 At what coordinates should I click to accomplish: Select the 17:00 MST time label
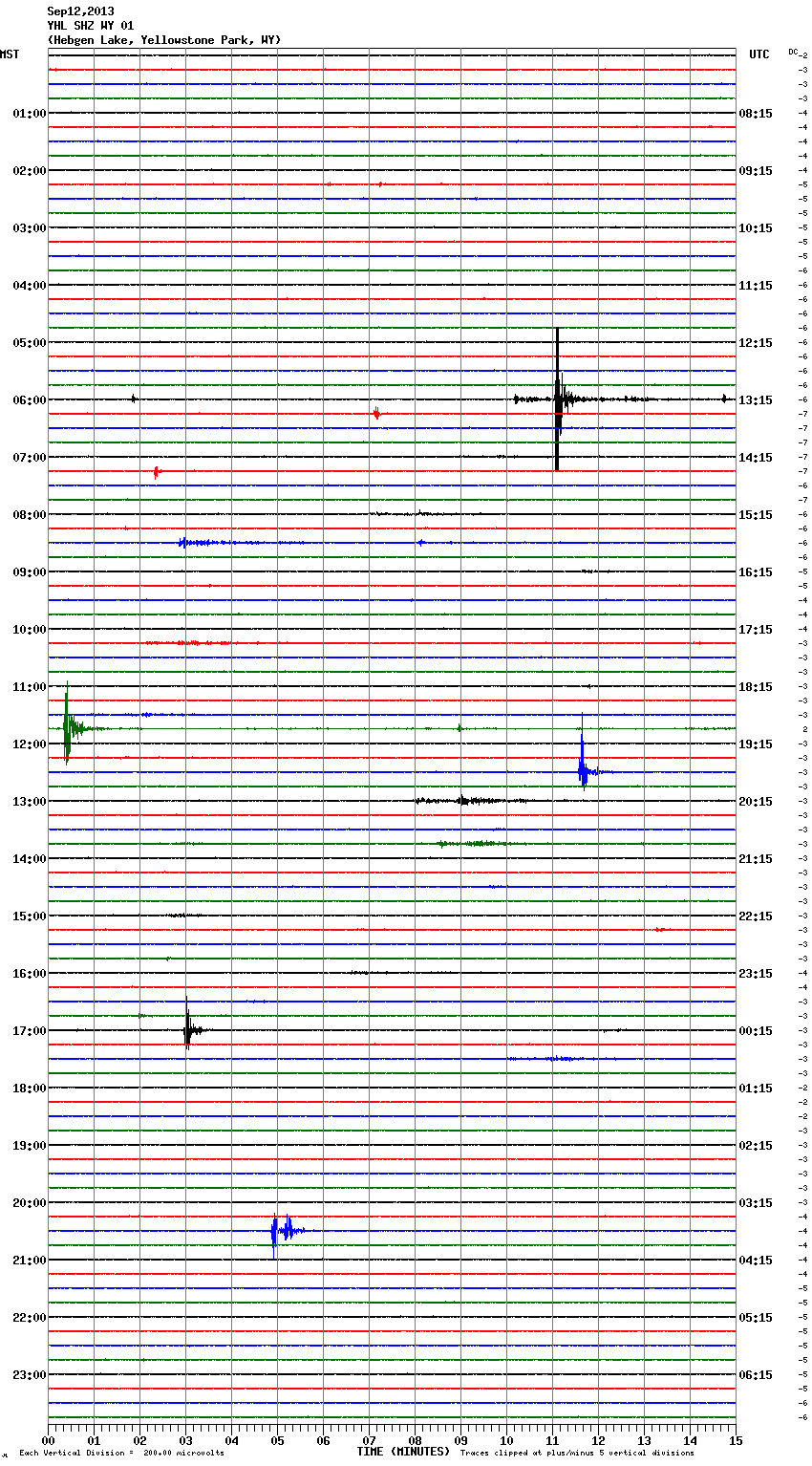[x=30, y=1031]
